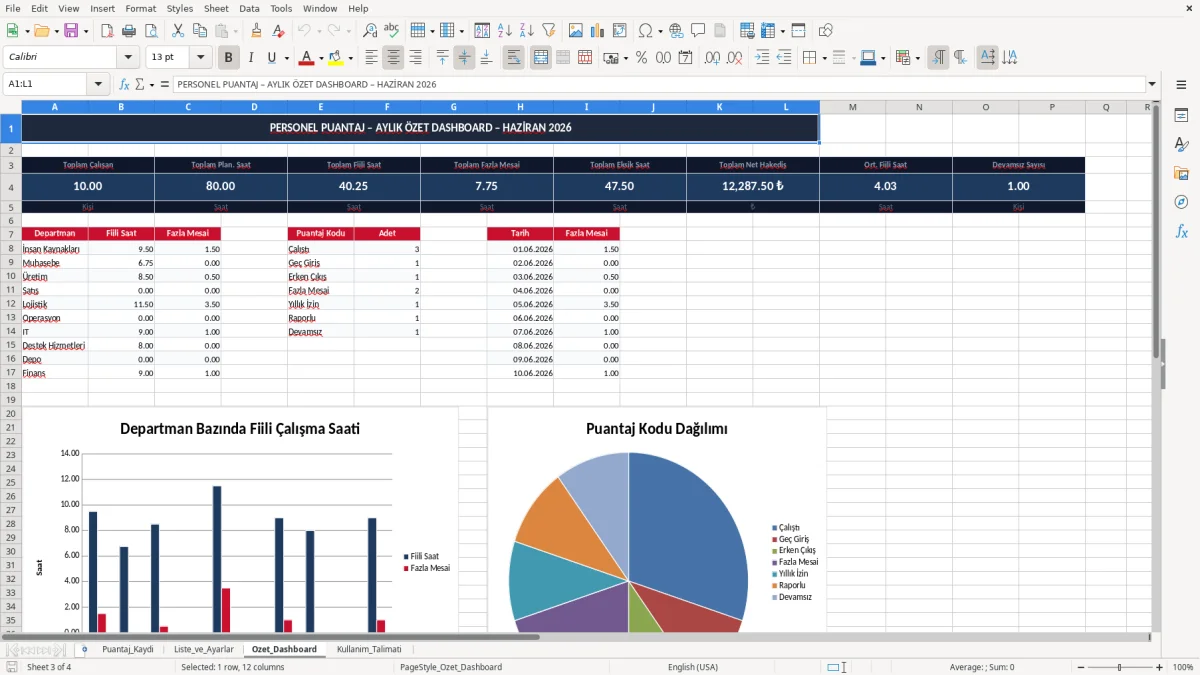Viewport: 1200px width, 675px height.
Task: Sort descending Z to A
Action: 526,31
